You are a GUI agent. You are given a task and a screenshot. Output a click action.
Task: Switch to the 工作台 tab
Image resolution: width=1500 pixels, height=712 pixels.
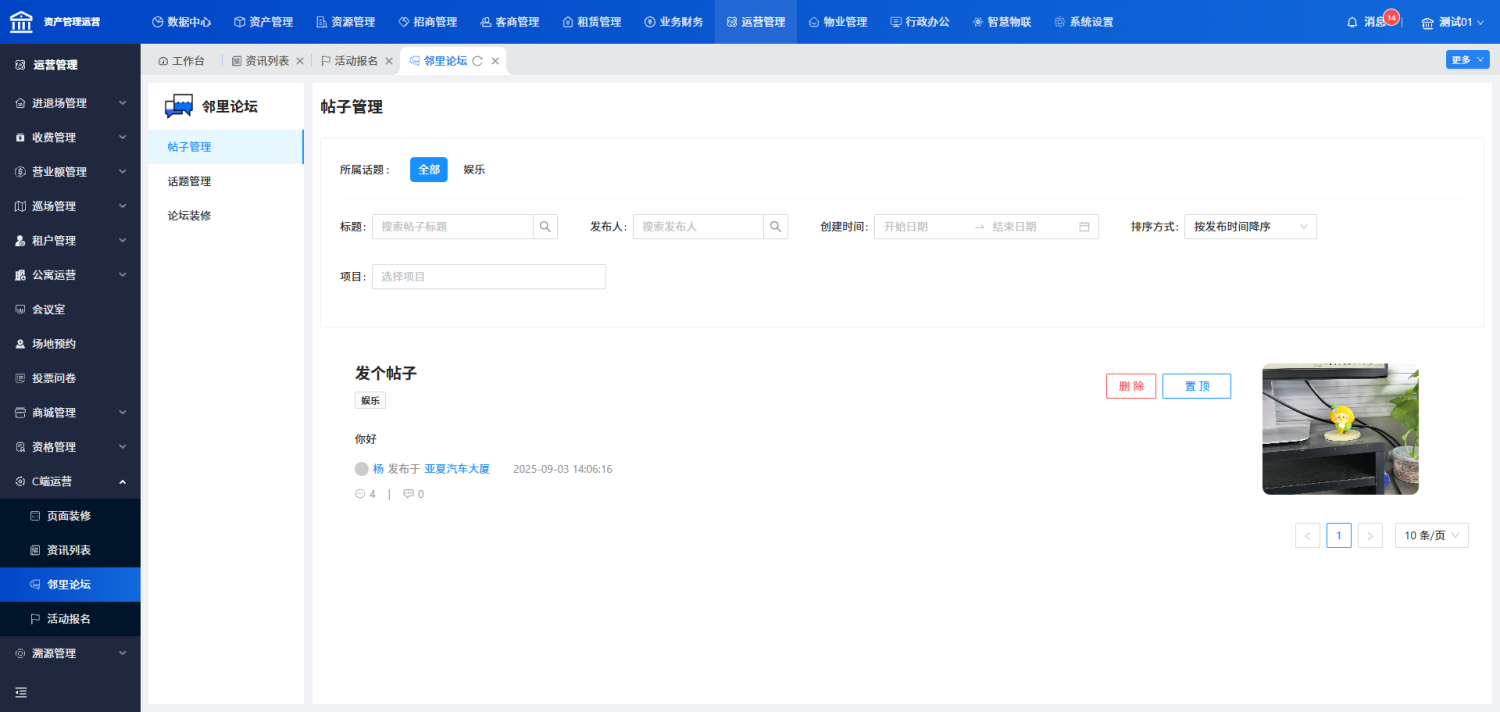(x=181, y=61)
